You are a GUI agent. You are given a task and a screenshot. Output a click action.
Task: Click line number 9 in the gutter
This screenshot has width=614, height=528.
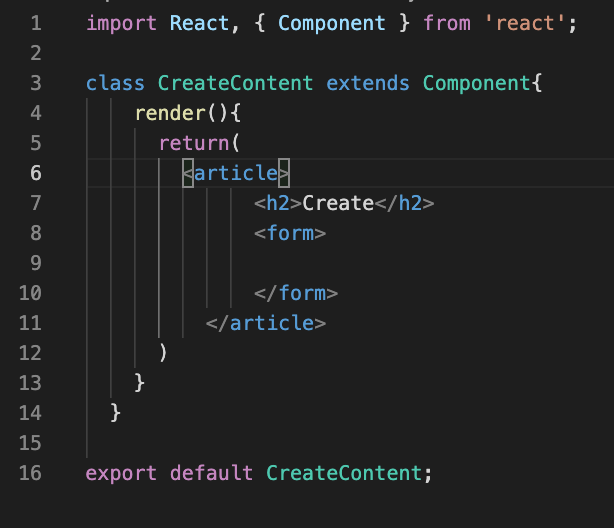tap(36, 263)
